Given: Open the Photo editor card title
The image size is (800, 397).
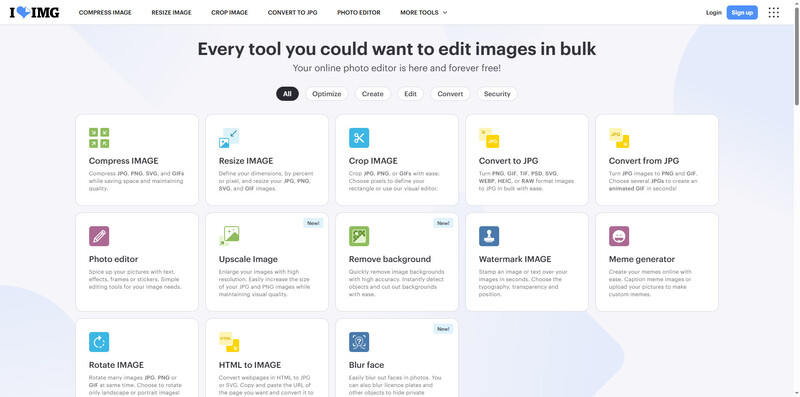Looking at the screenshot, I should (113, 259).
